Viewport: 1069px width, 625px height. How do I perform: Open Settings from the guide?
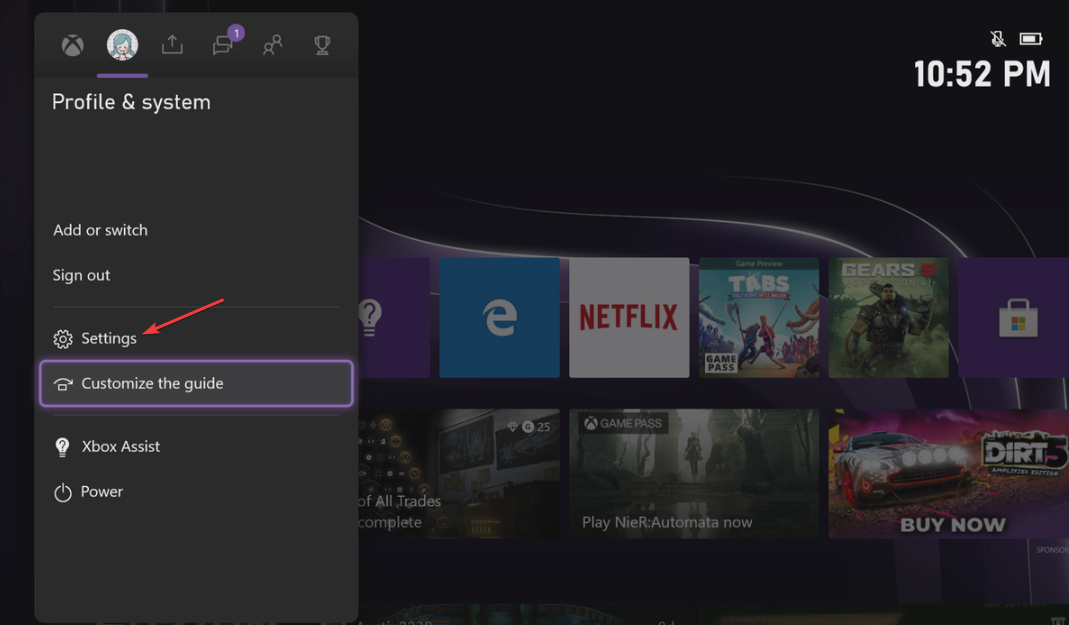pyautogui.click(x=196, y=339)
